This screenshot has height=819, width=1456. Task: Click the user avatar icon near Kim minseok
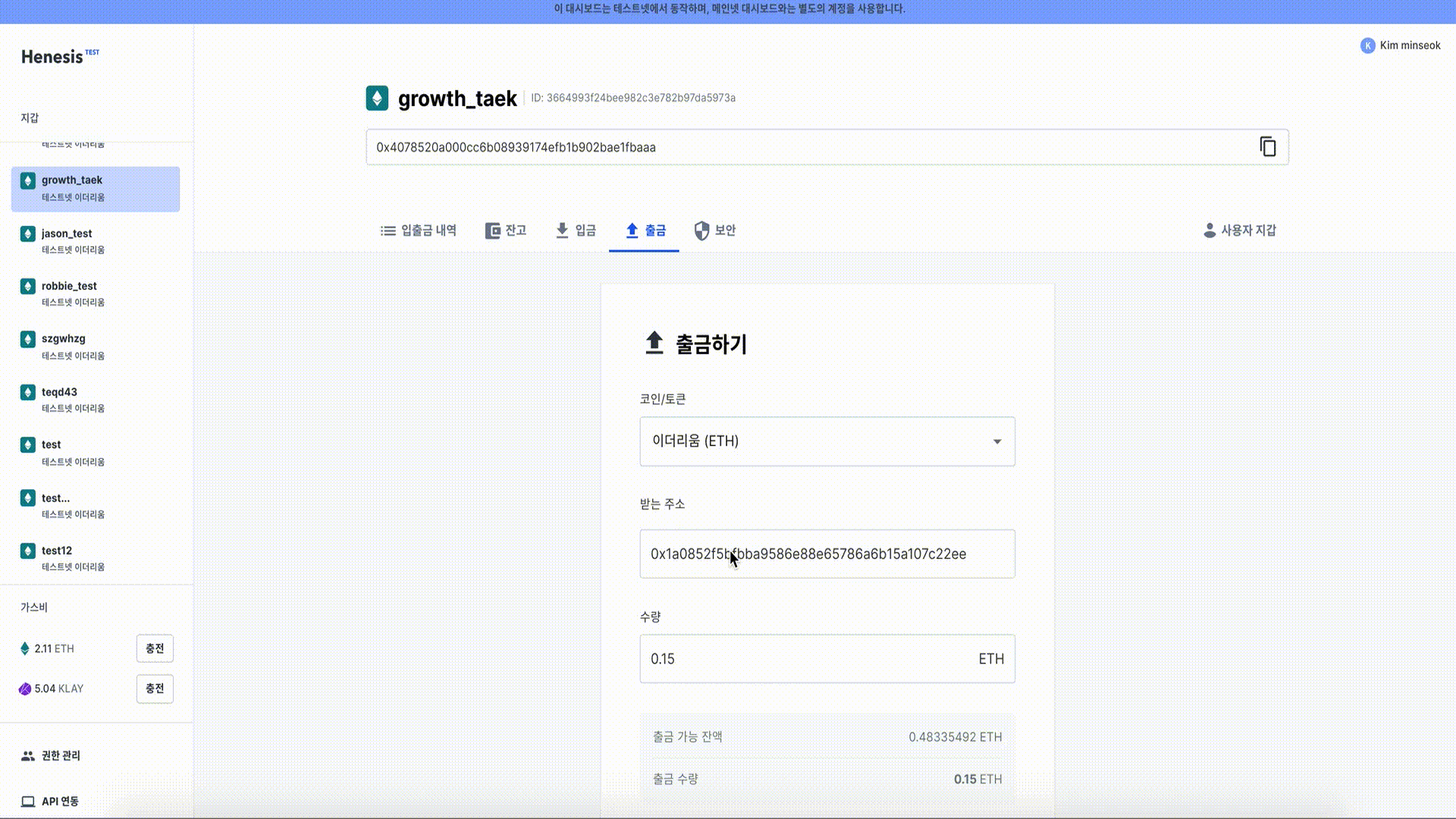1367,45
